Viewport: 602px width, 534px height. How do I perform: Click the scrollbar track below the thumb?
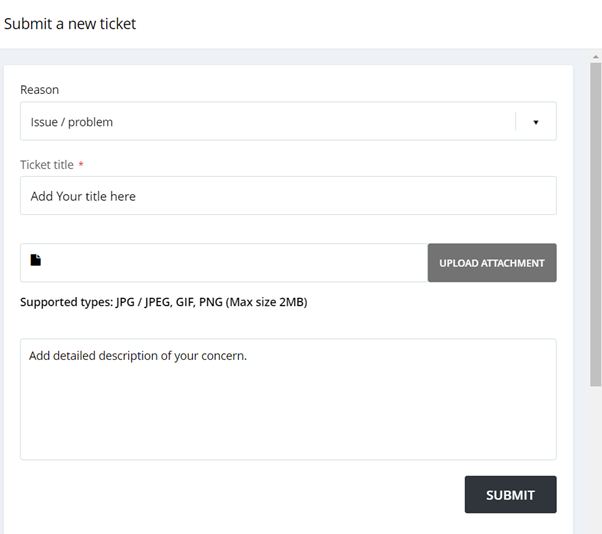pyautogui.click(x=595, y=459)
